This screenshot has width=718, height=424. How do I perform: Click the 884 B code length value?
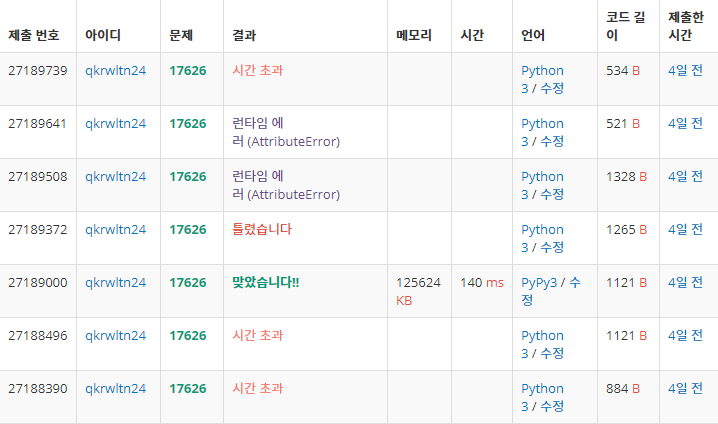coord(623,389)
